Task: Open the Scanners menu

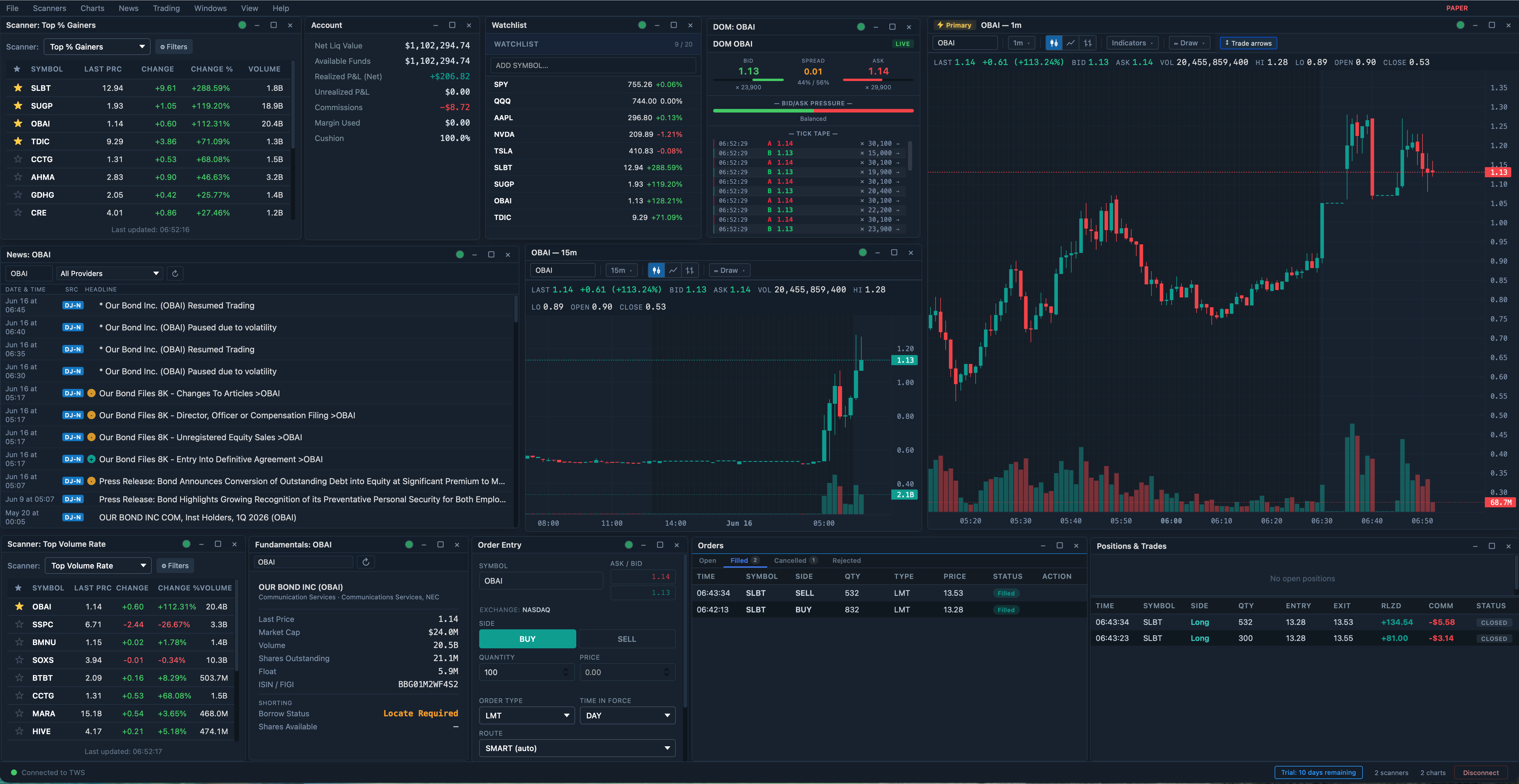Action: tap(50, 8)
